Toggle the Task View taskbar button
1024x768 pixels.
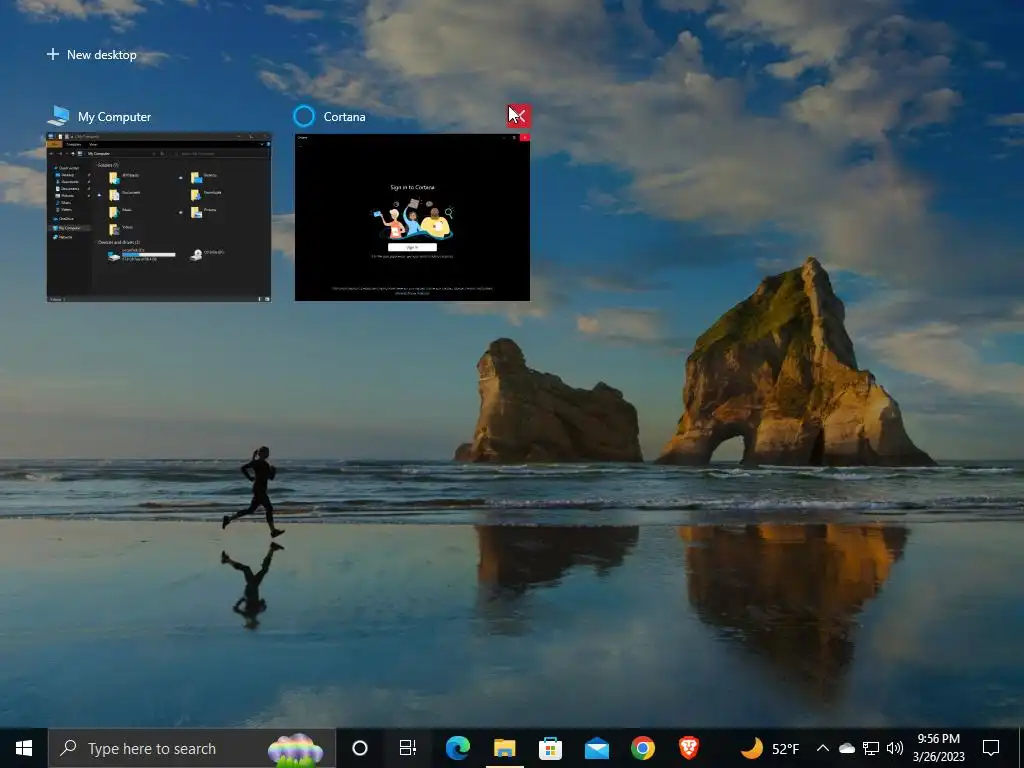click(408, 748)
